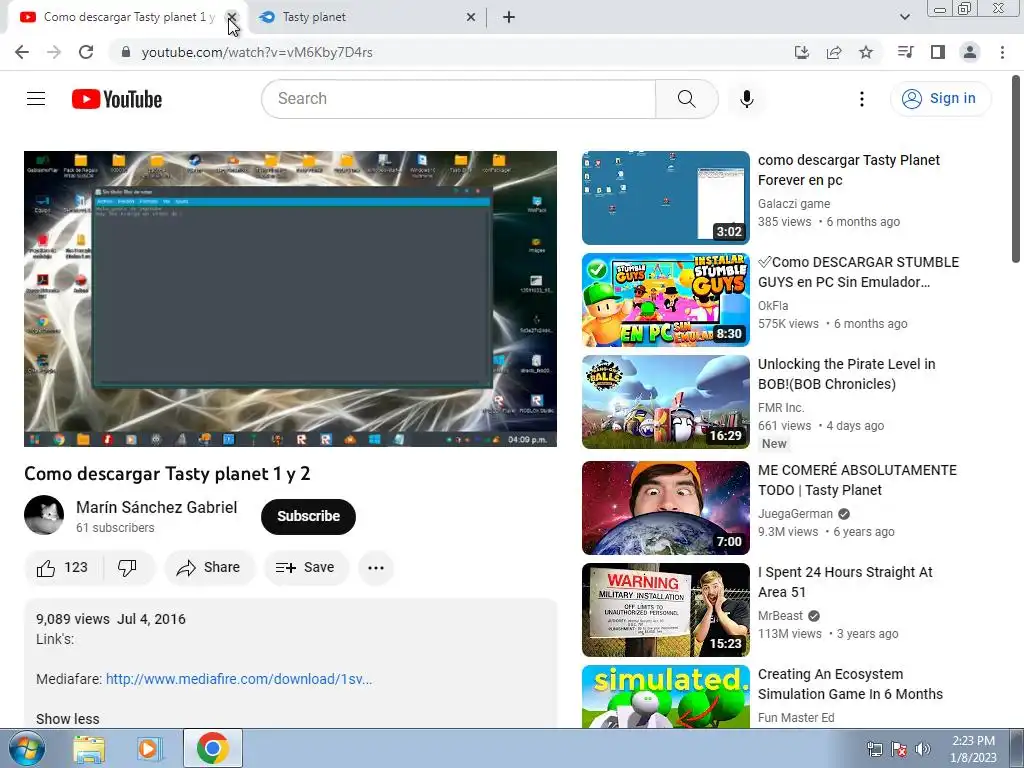Open 'I Spent 24 Hours Straight At Area 51'
The height and width of the screenshot is (768, 1024).
click(845, 582)
